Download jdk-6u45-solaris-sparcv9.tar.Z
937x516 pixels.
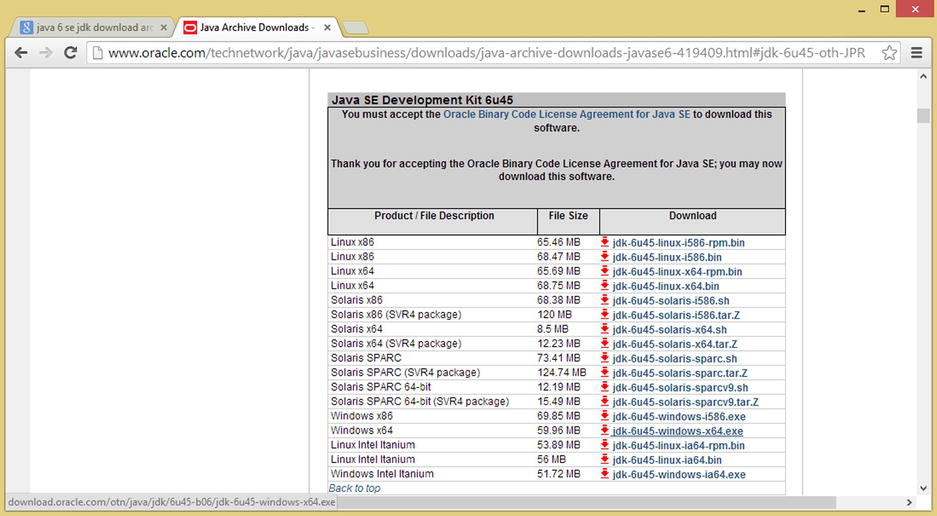[685, 402]
